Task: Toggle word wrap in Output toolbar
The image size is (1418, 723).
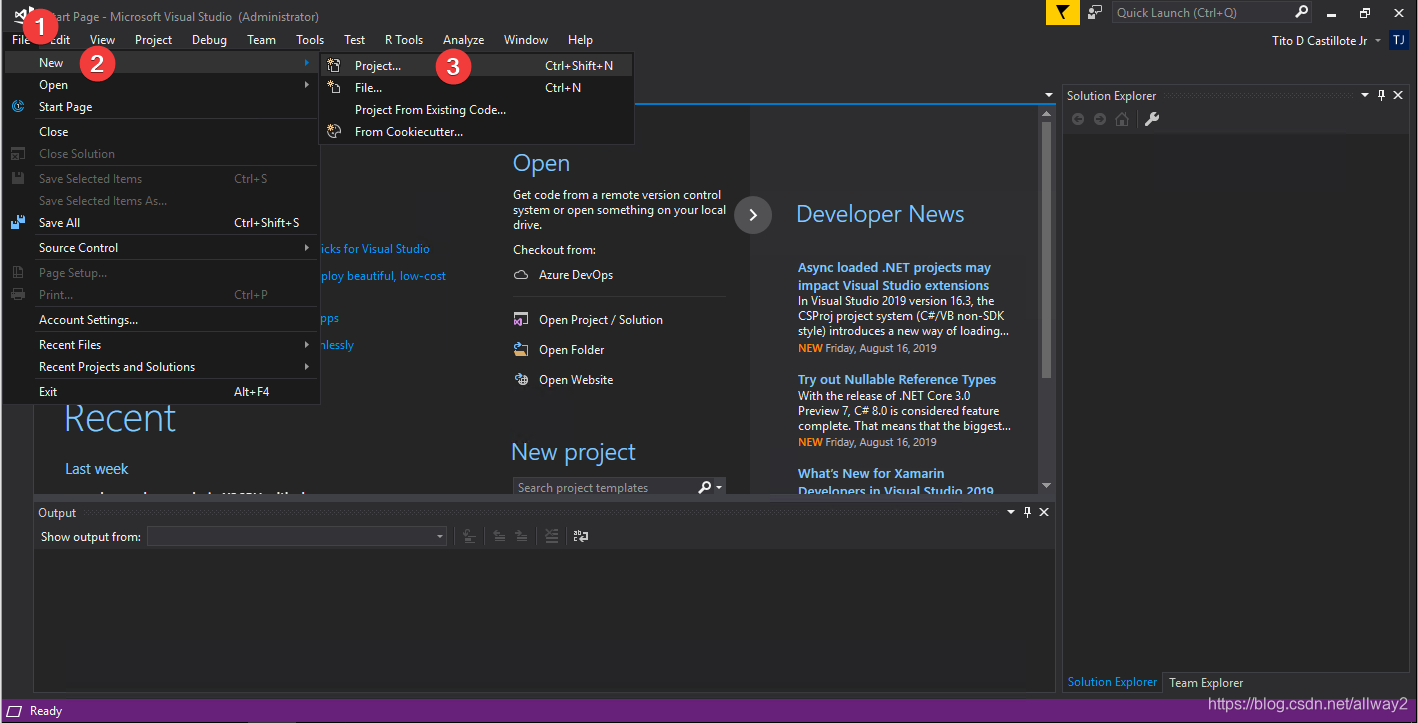Action: [580, 536]
